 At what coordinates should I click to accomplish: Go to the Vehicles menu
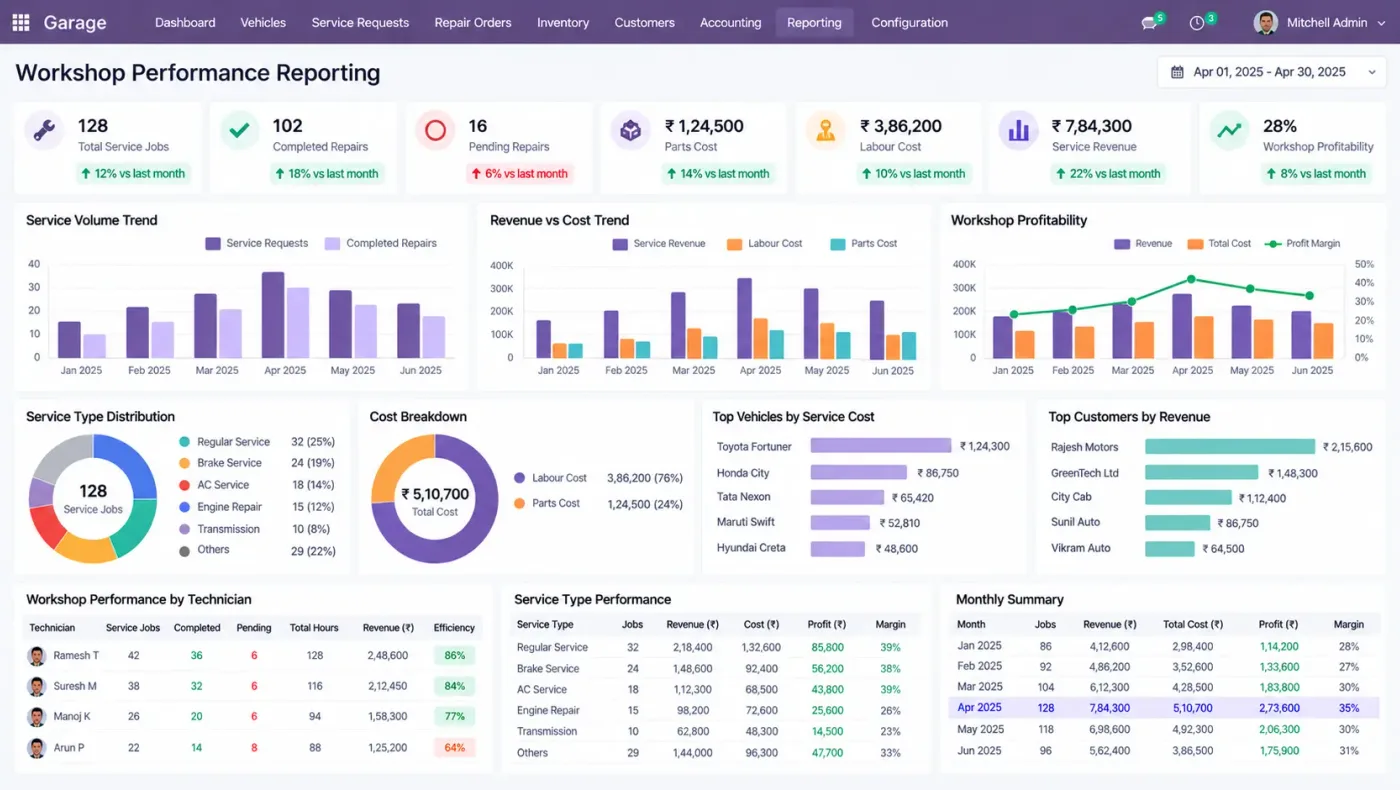point(263,22)
